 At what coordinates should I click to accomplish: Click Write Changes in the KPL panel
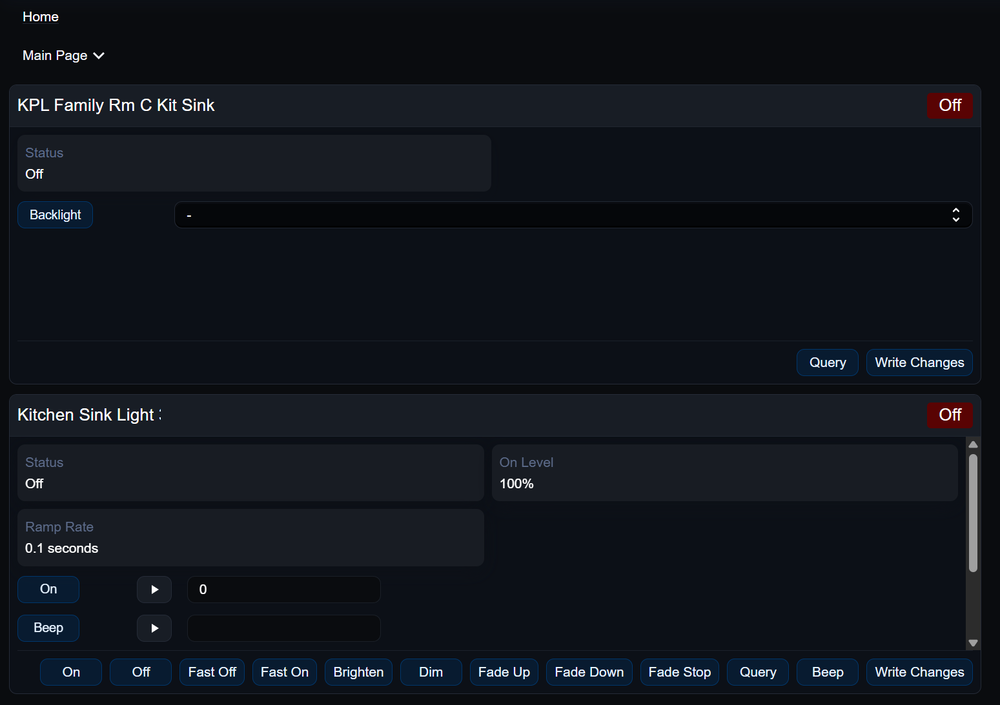pyautogui.click(x=919, y=363)
